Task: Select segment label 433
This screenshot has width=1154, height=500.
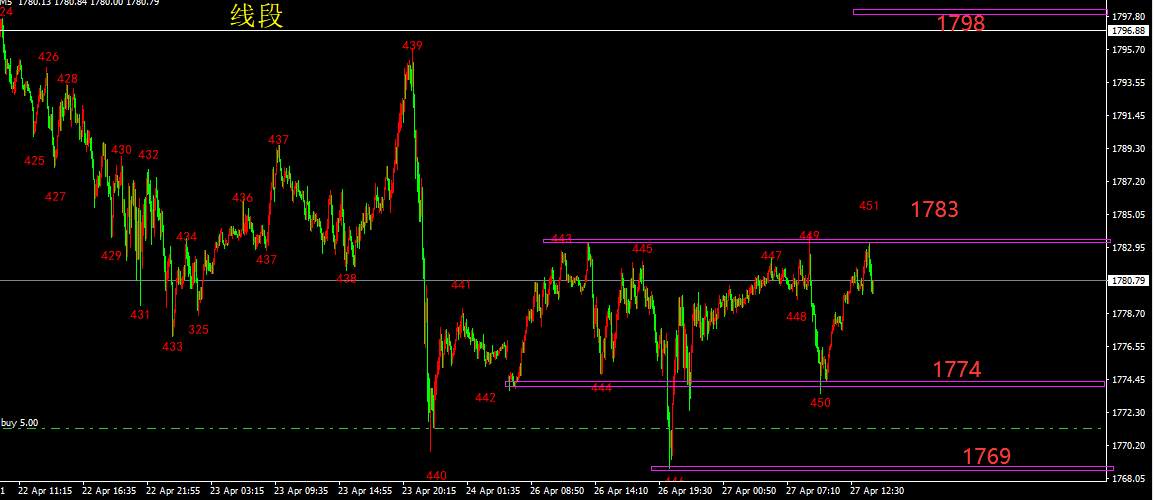Action: [x=173, y=346]
